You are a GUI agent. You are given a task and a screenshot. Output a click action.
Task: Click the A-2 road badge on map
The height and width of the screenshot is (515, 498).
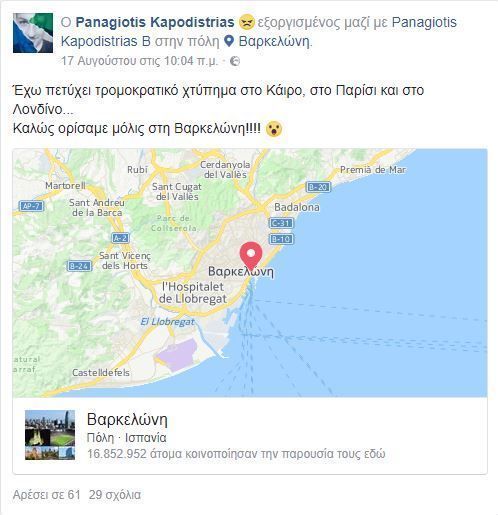[x=120, y=238]
